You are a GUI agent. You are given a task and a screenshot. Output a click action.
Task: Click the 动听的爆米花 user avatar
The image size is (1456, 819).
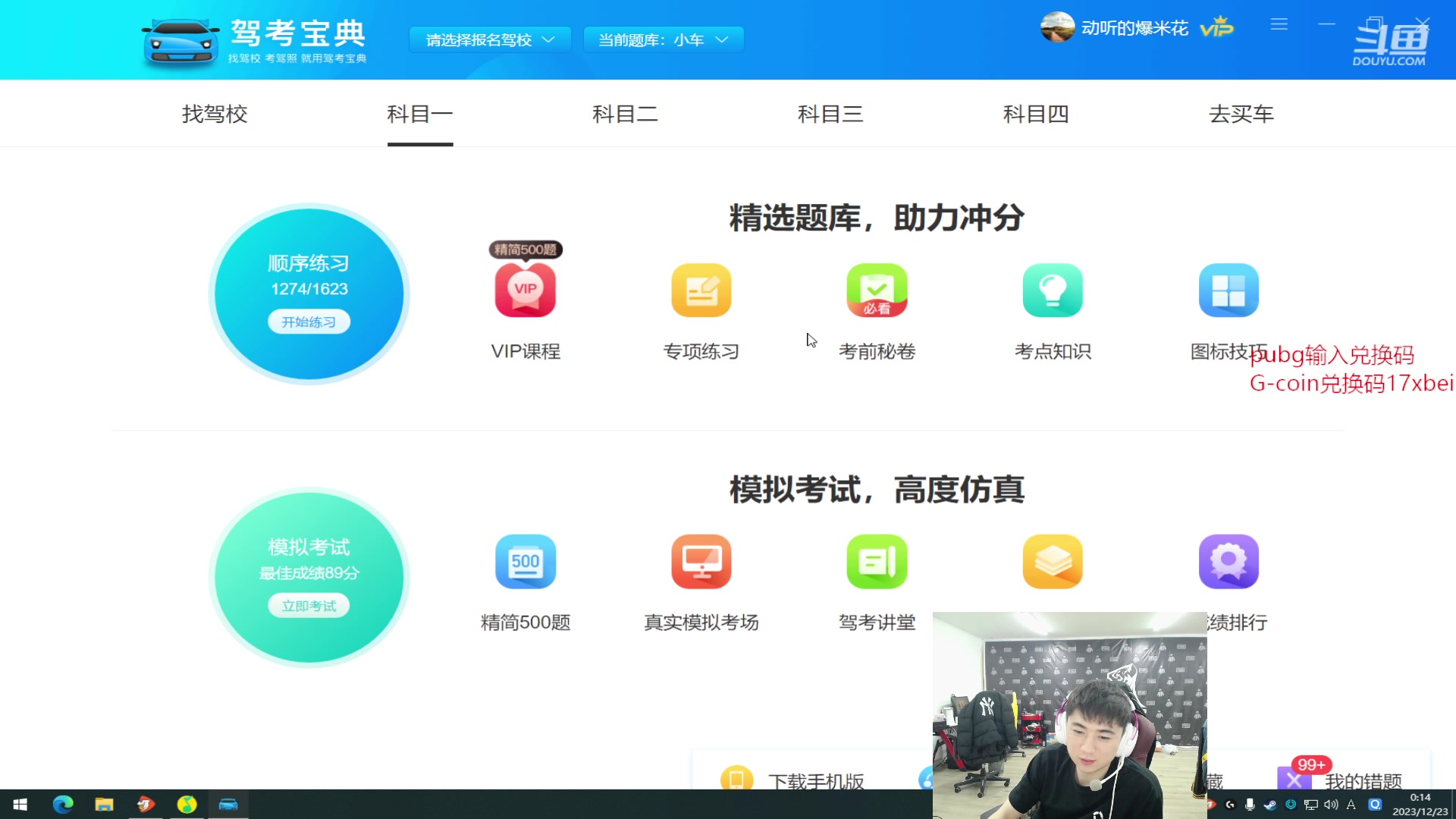[1056, 27]
